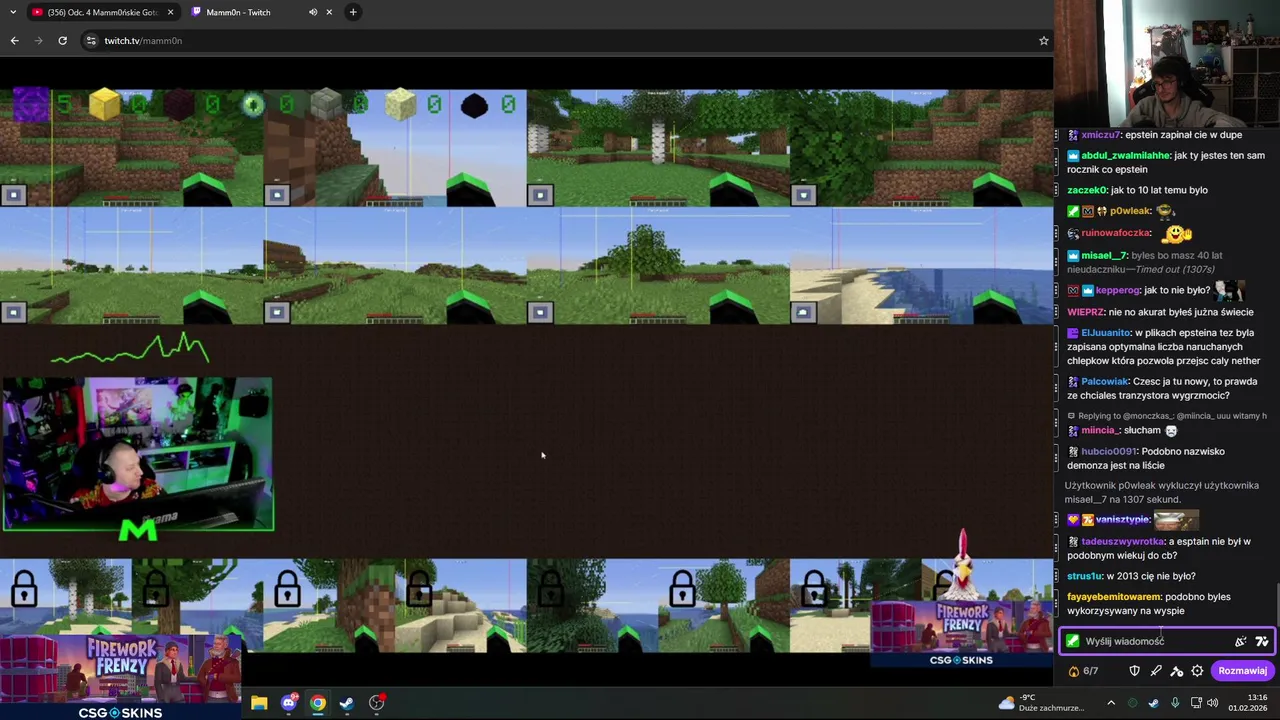Click the black block counter in Minecraft HUD
This screenshot has width=1280, height=720.
pyautogui.click(x=489, y=104)
